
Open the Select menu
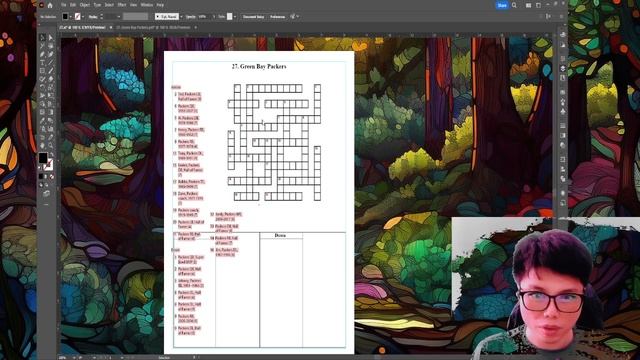point(109,5)
